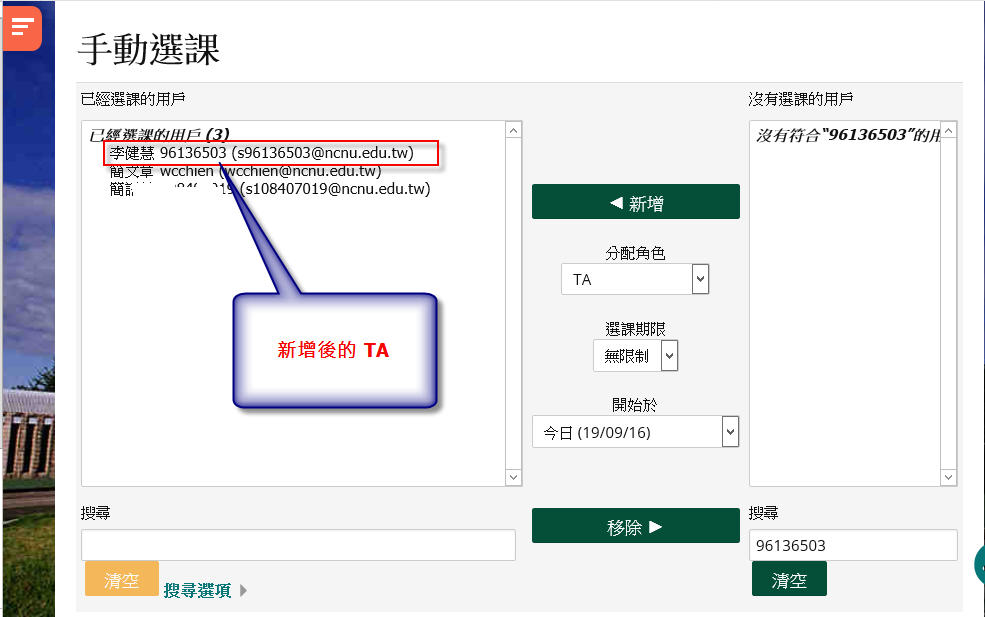Open the 分配角色 dropdown showing TA
The height and width of the screenshot is (617, 985).
635,280
